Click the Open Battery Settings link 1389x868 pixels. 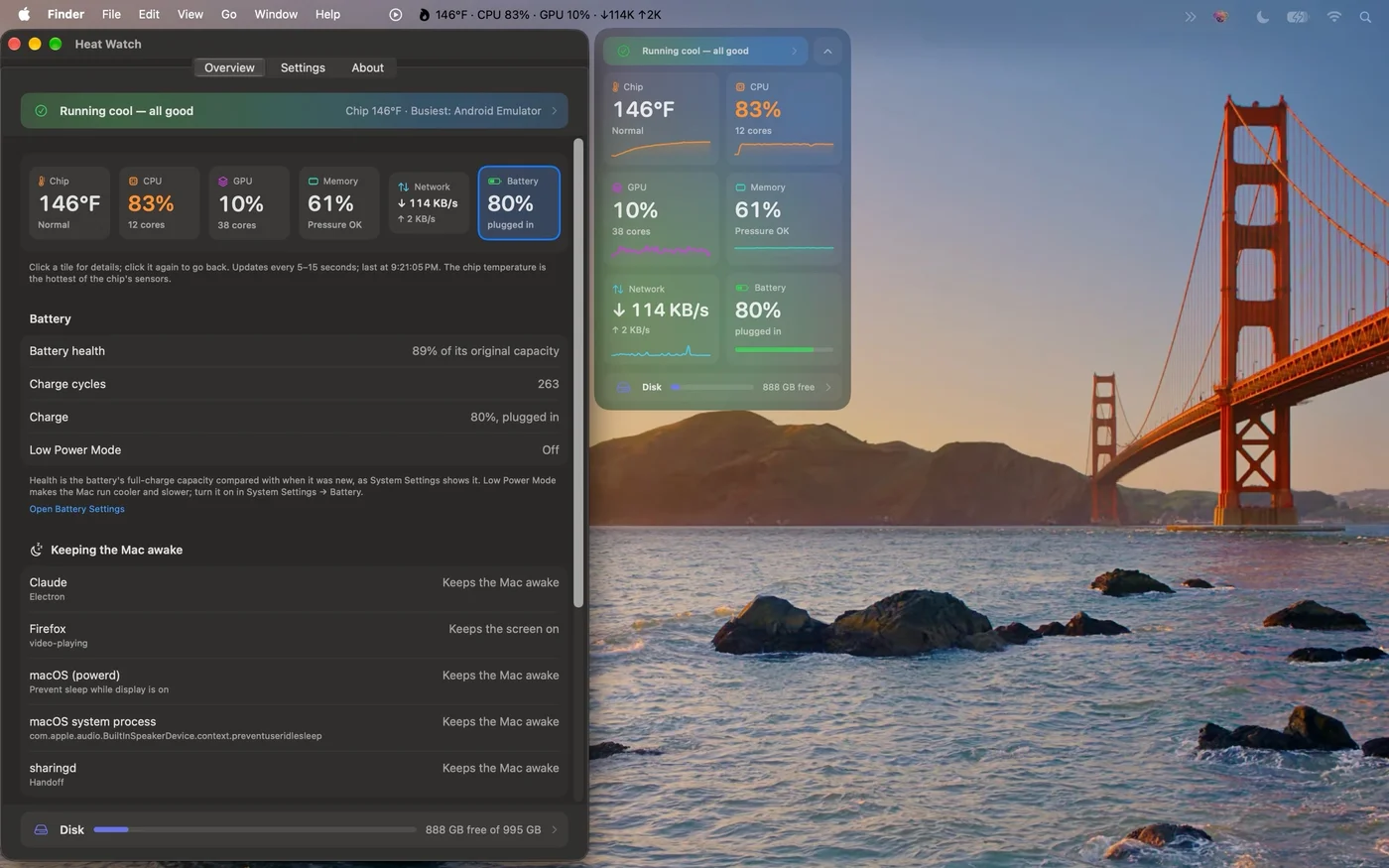(76, 509)
